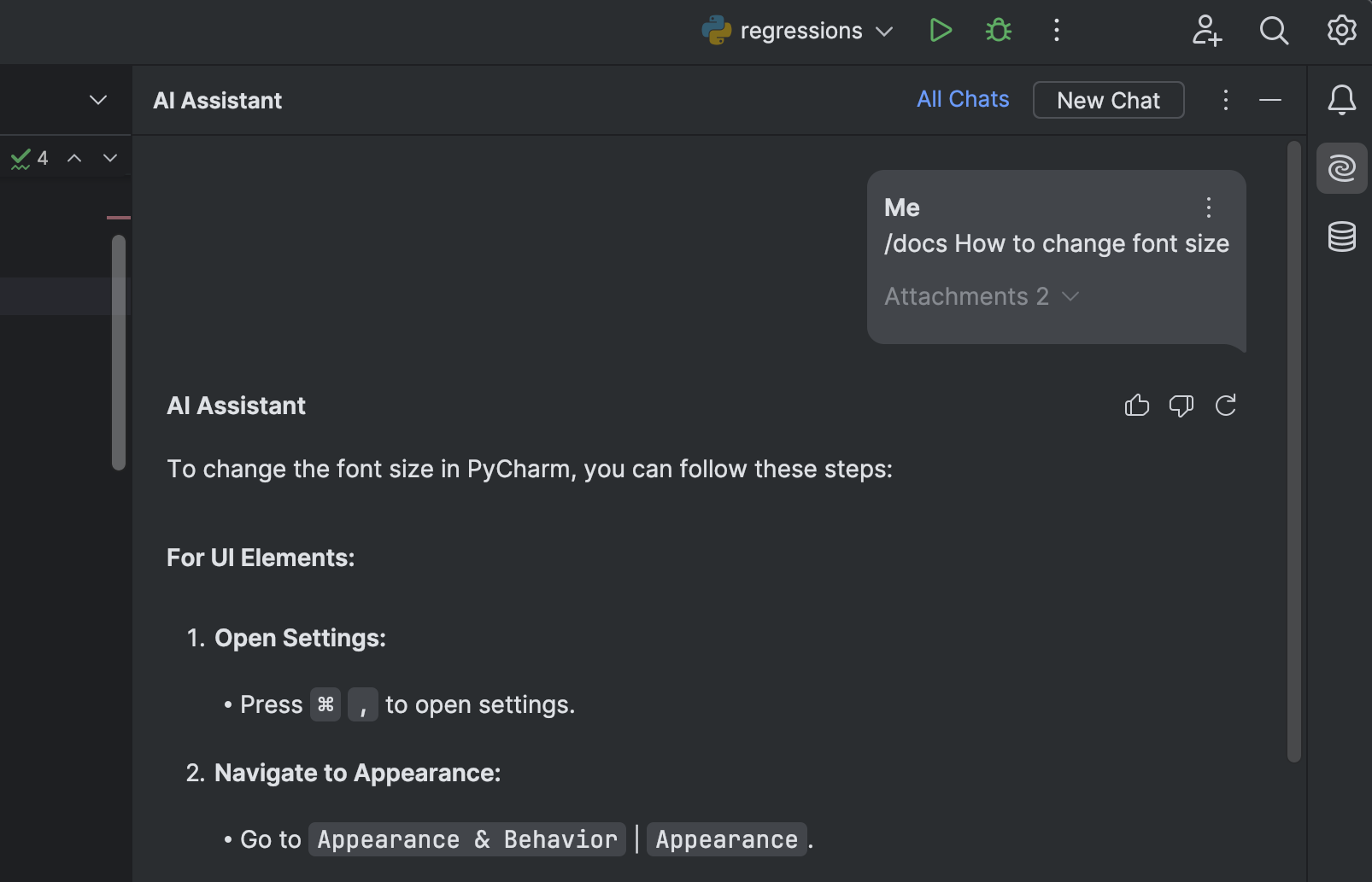This screenshot has height=882, width=1372.
Task: Regenerate the AI Assistant response
Action: click(1226, 406)
